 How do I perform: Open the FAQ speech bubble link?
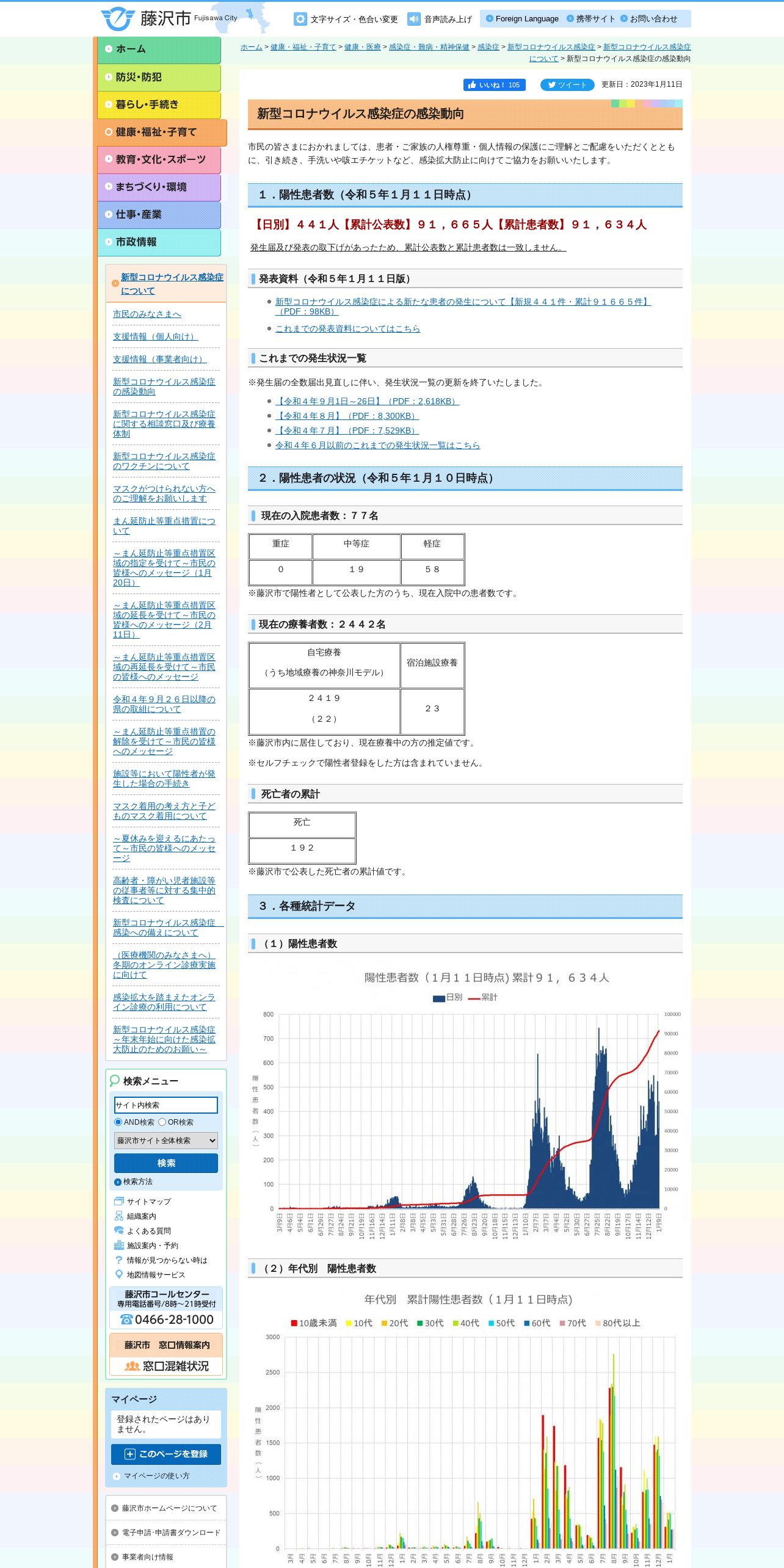143,1231
